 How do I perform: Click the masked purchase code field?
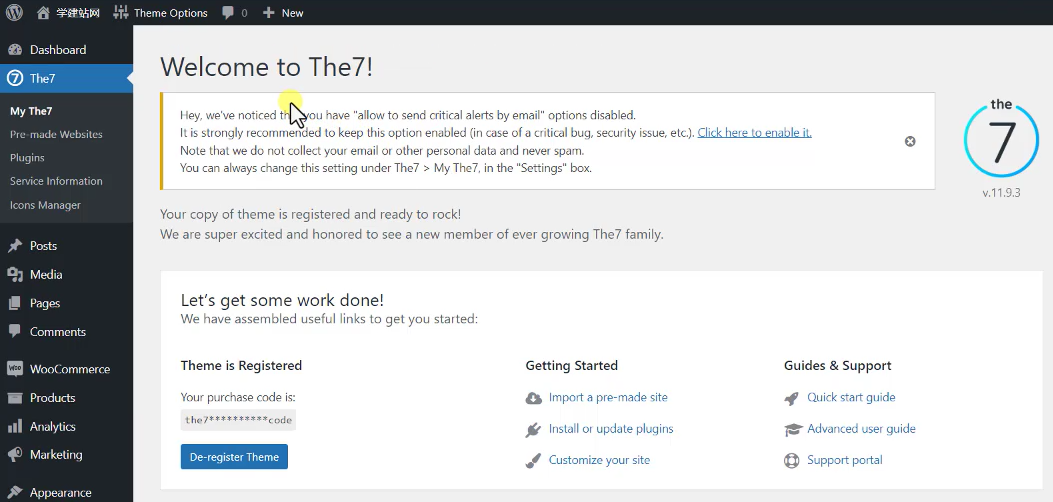click(x=238, y=420)
